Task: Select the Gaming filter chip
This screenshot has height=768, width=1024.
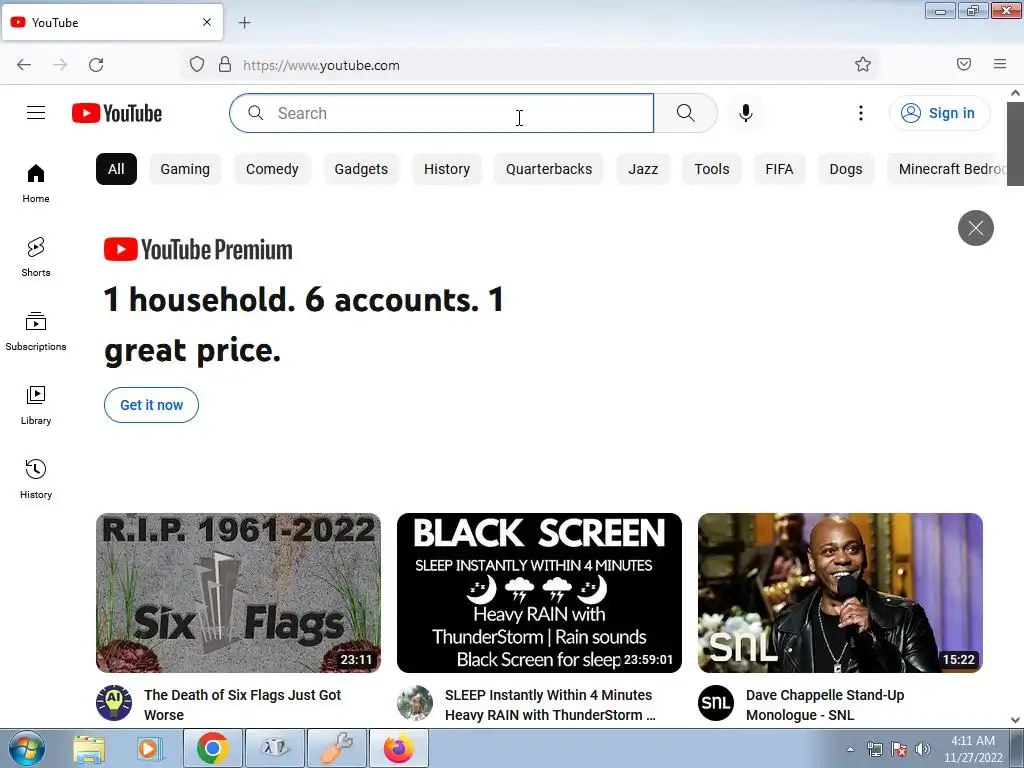Action: click(185, 169)
